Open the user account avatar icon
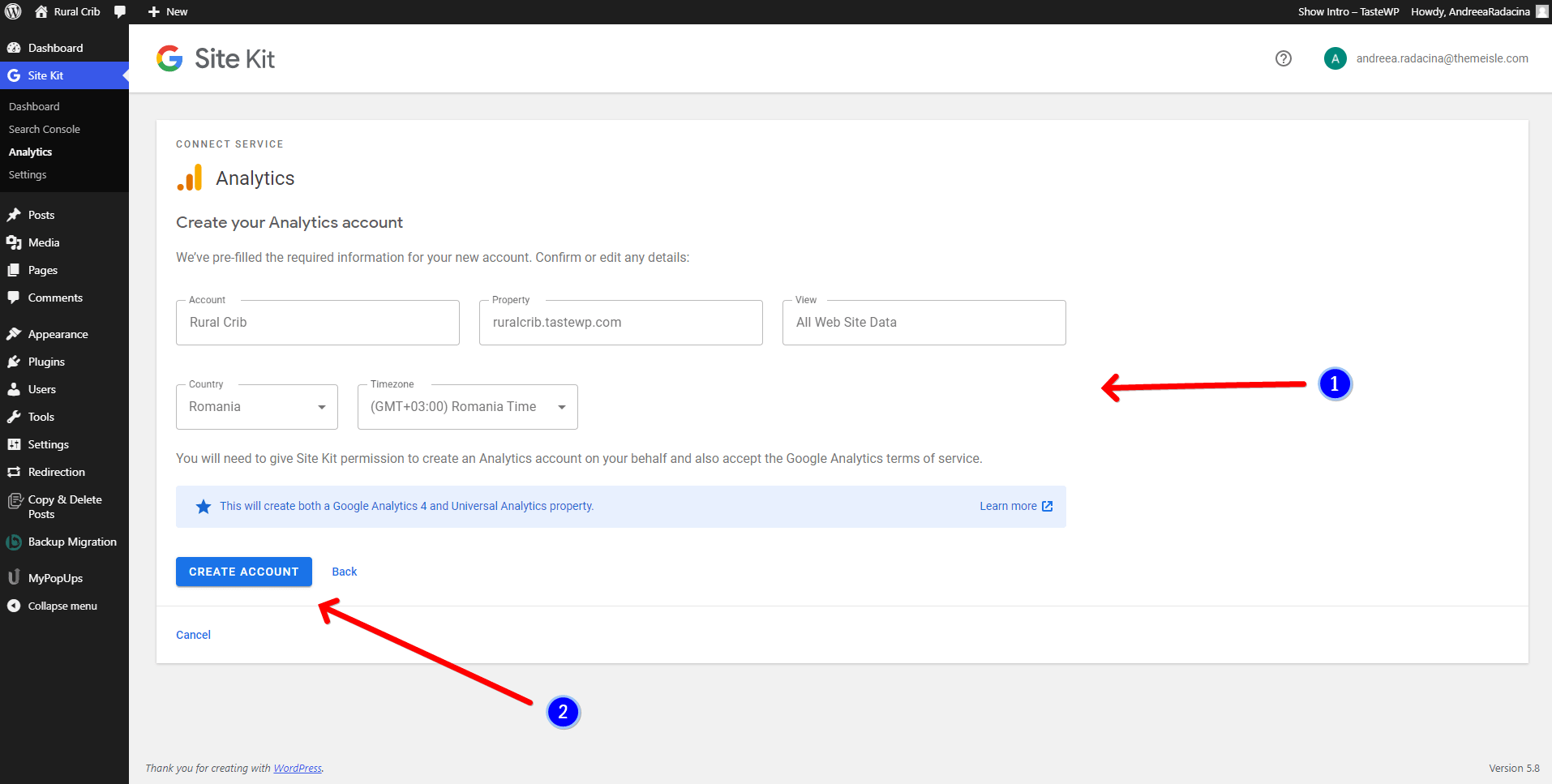 (1335, 58)
